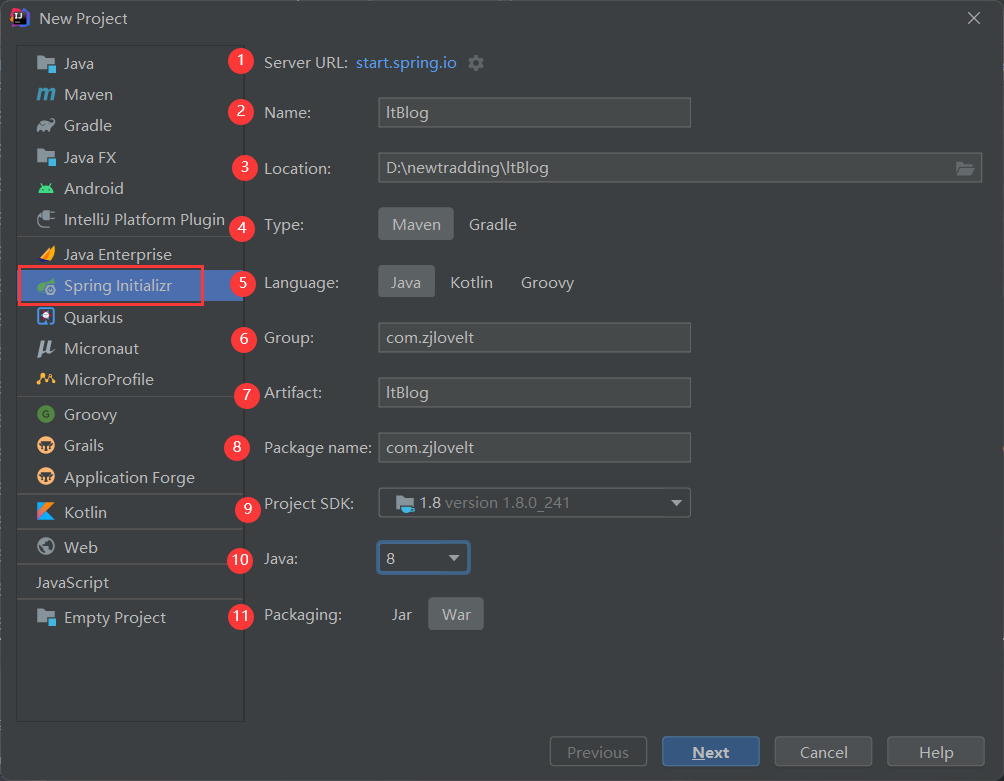Open the Project SDK dropdown
1004x781 pixels.
point(535,503)
